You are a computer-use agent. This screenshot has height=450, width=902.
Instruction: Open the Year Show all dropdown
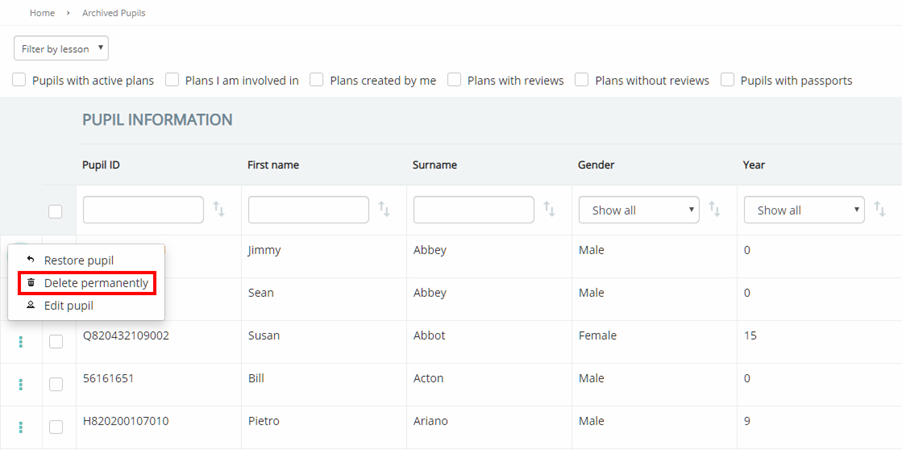[804, 210]
